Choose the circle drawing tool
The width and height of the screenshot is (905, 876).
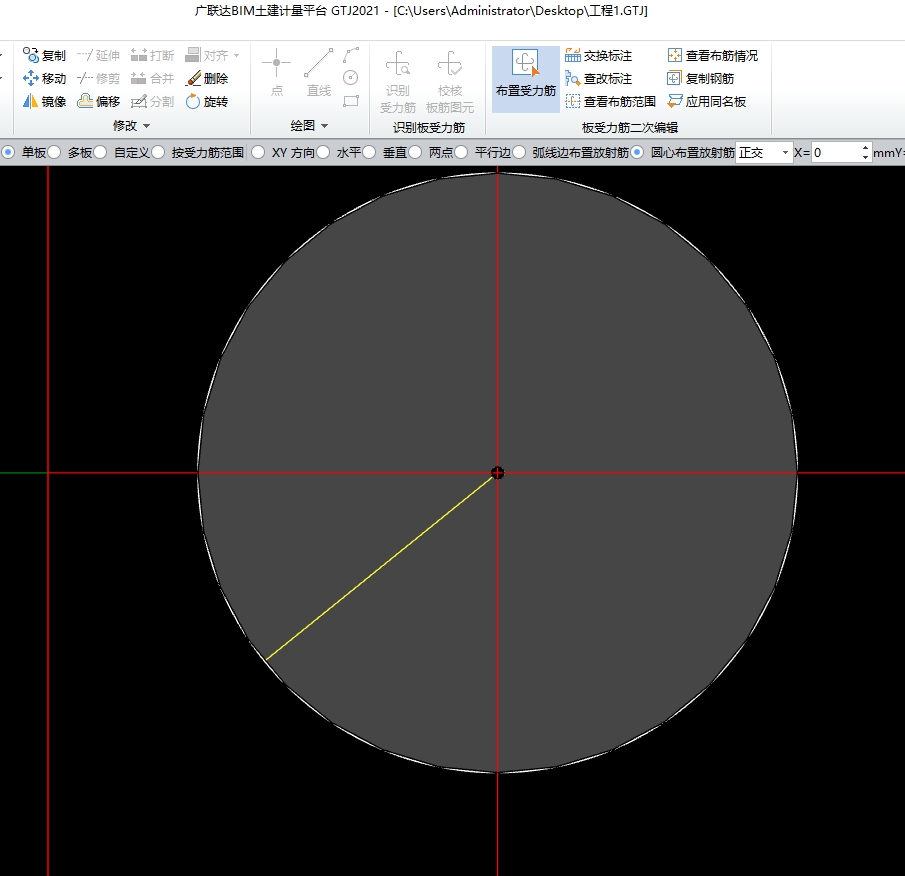coord(350,77)
